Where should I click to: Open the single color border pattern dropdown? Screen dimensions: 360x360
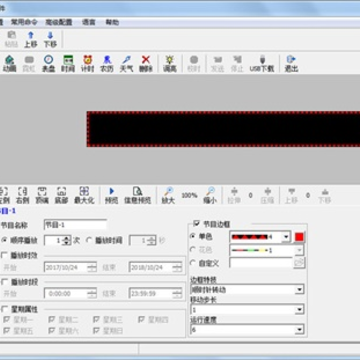coord(286,237)
